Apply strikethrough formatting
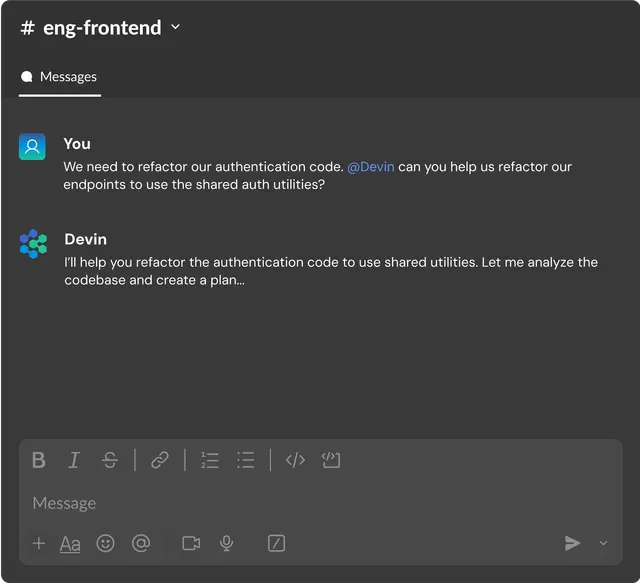Viewport: 640px width, 583px height. pyautogui.click(x=110, y=460)
